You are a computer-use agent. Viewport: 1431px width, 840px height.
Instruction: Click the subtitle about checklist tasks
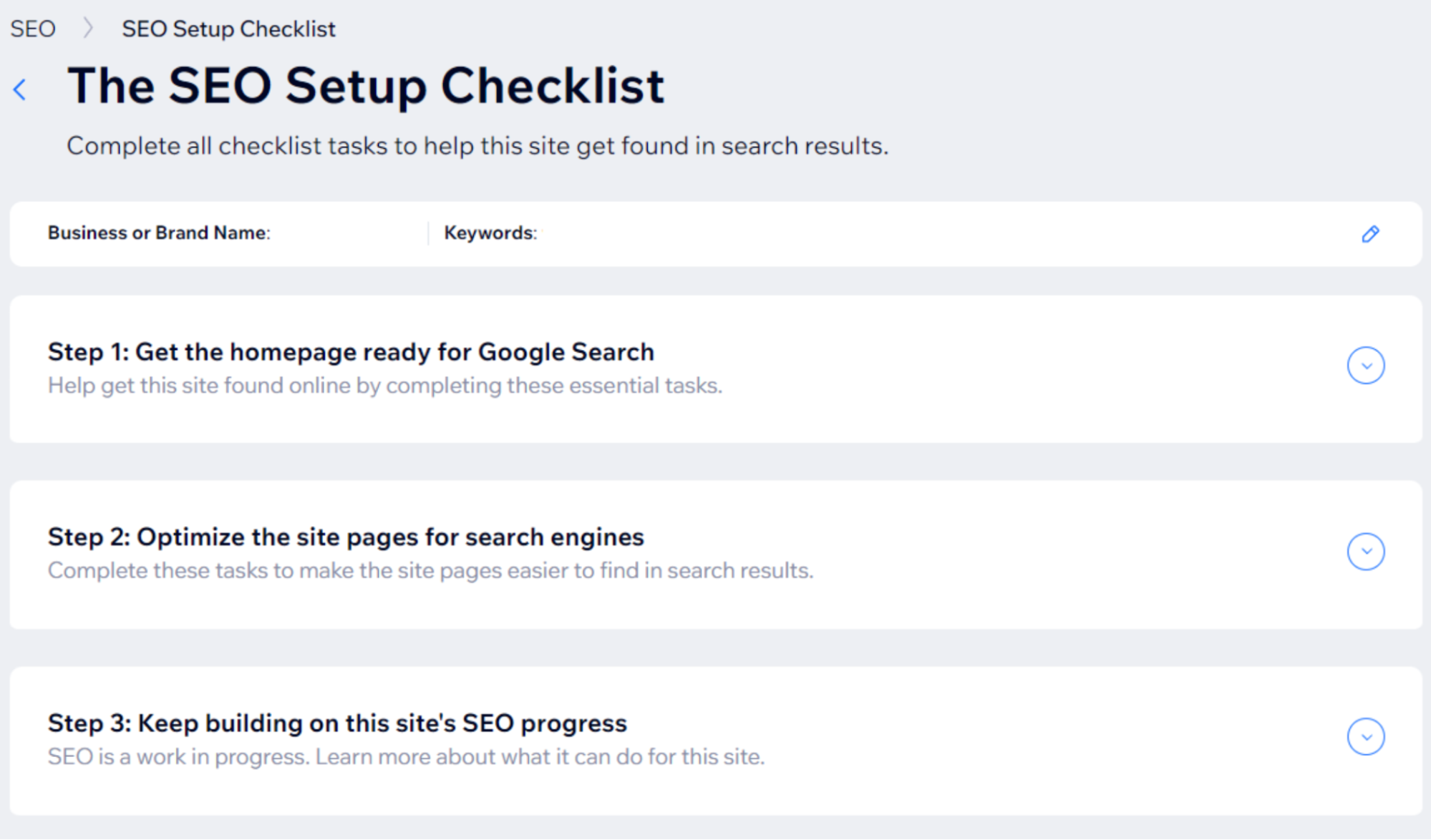coord(477,146)
